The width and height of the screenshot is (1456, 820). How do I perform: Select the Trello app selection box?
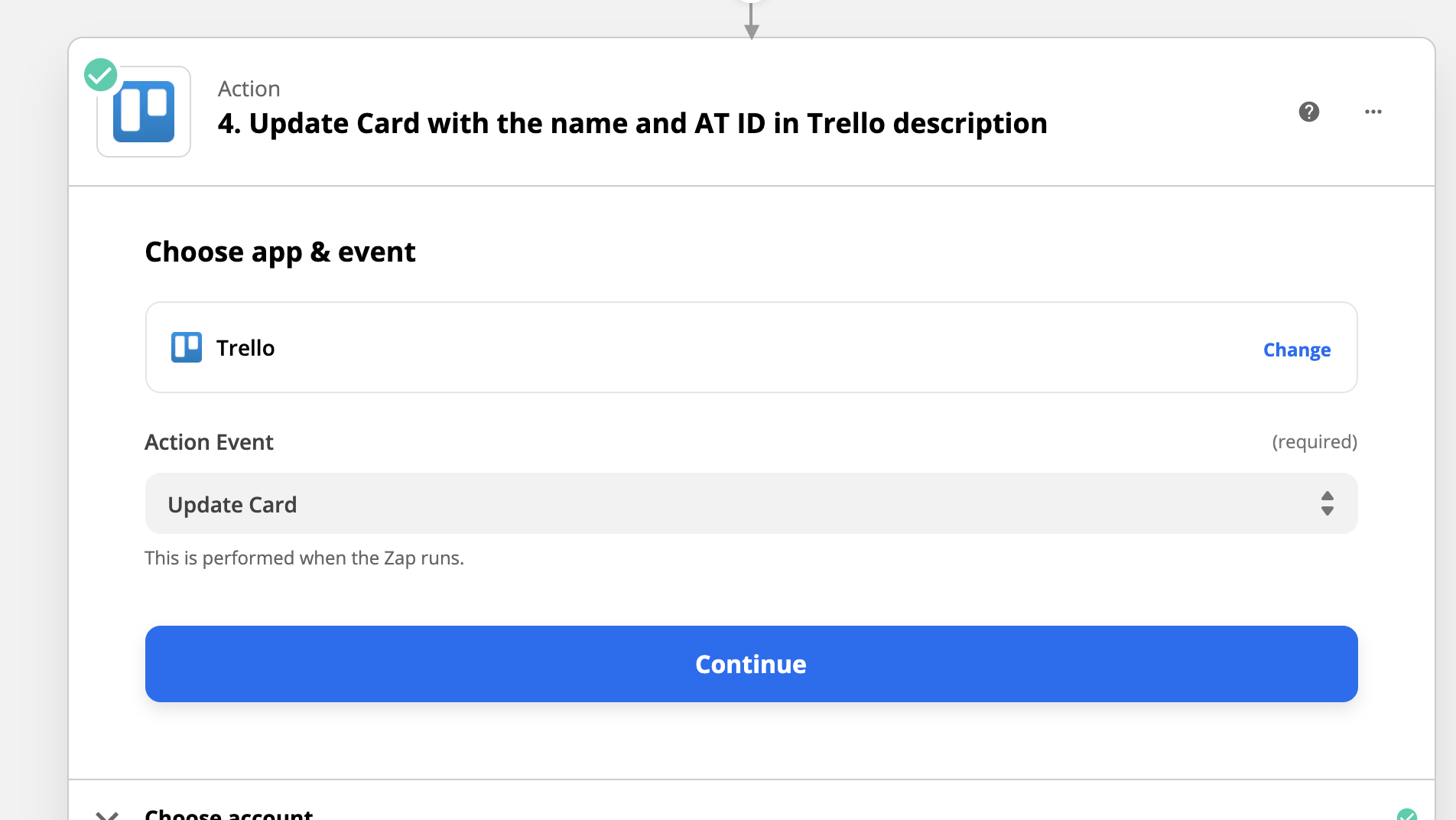pyautogui.click(x=752, y=347)
